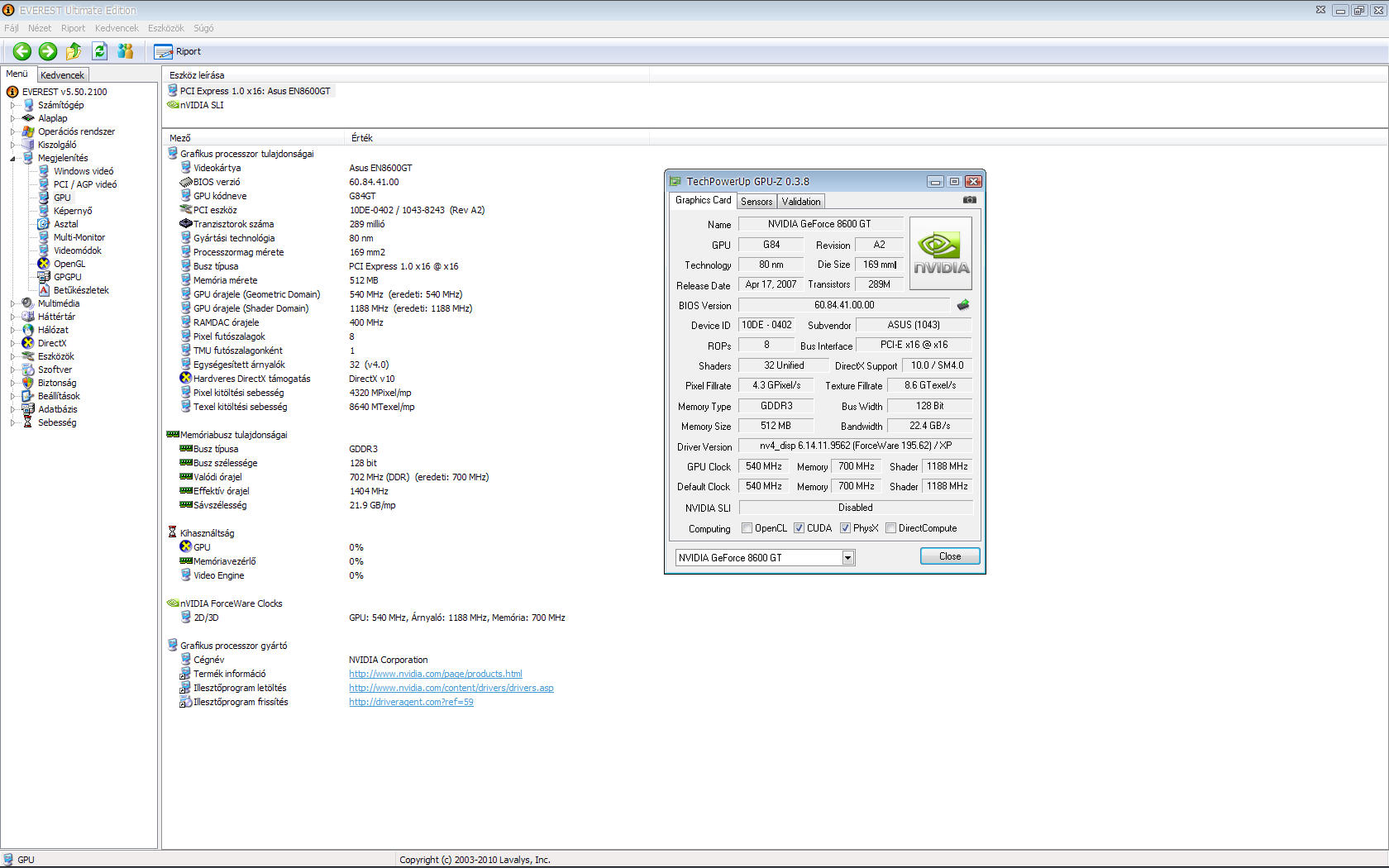Open the Súgó menu

[x=203, y=28]
